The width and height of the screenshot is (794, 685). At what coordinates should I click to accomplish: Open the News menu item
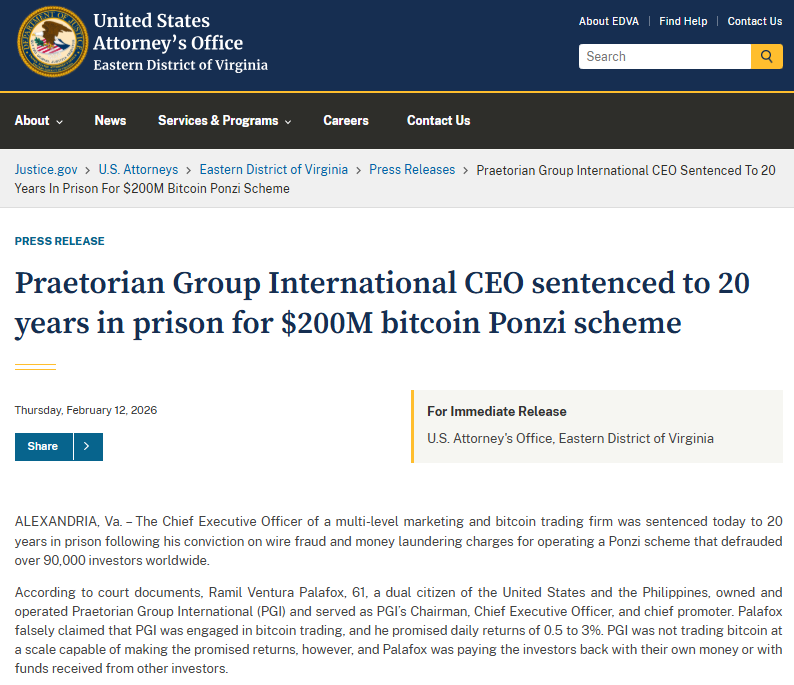pos(110,121)
